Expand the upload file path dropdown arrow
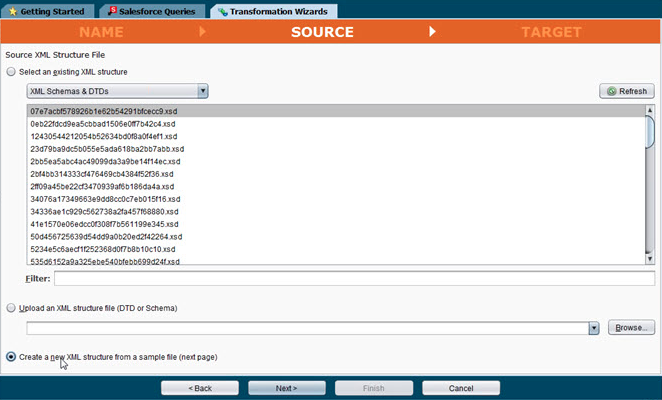 pyautogui.click(x=593, y=327)
